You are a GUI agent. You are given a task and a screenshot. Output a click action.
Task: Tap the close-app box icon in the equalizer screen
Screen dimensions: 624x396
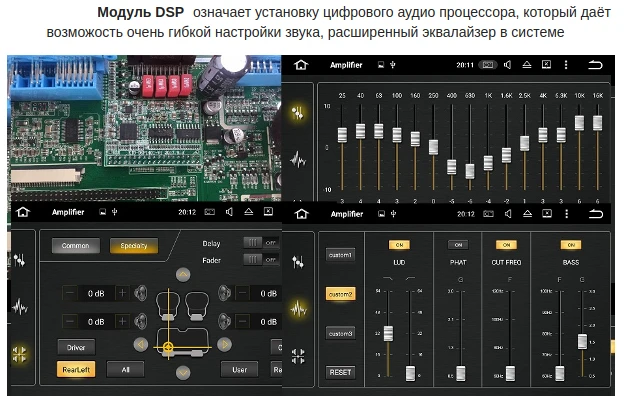coord(546,64)
